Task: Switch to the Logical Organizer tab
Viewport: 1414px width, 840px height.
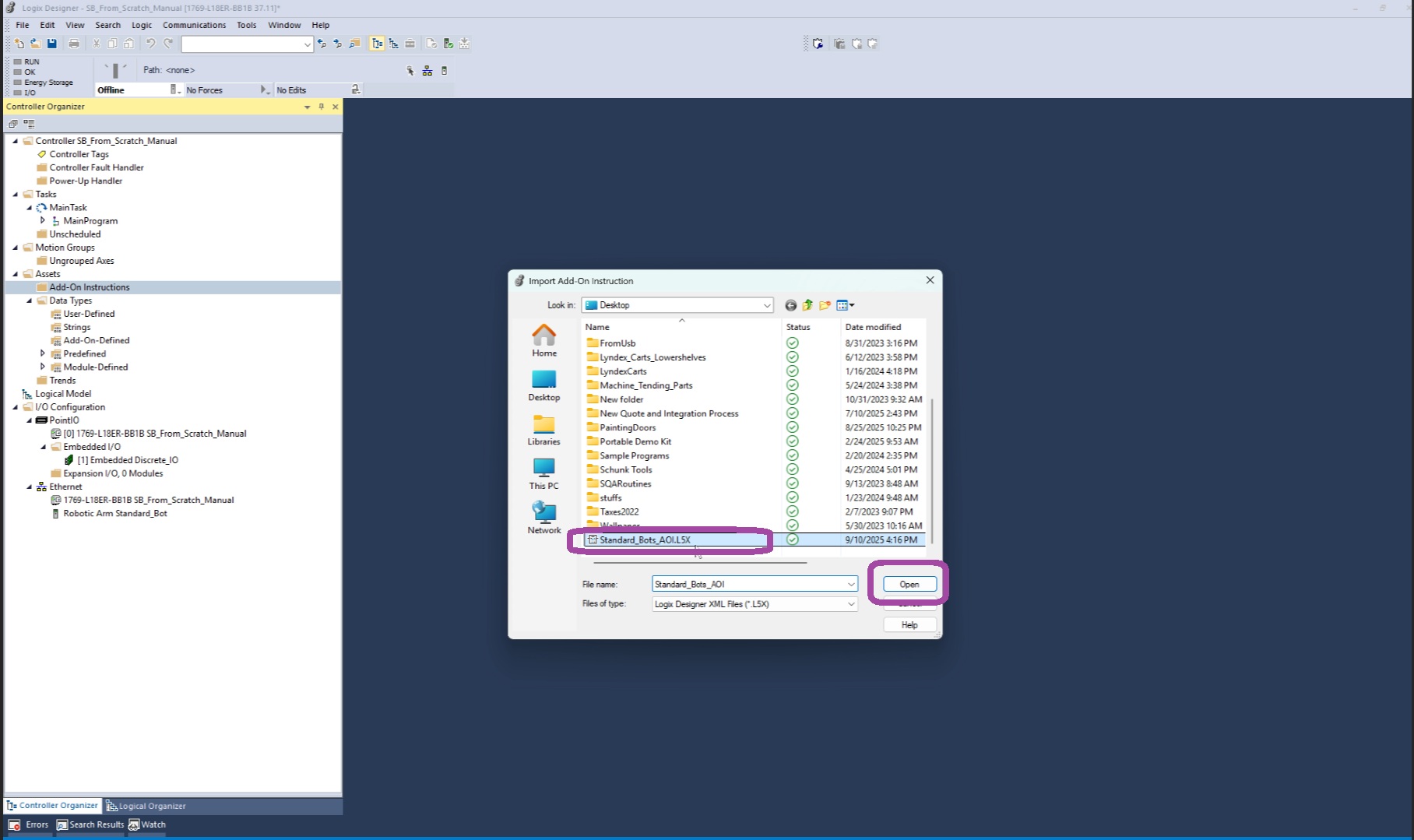Action: (x=146, y=806)
